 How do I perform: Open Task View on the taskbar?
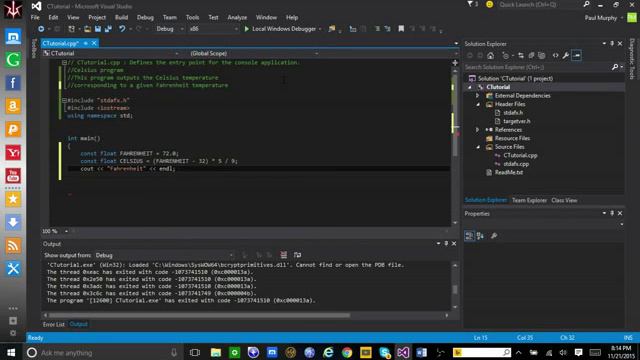point(195,352)
